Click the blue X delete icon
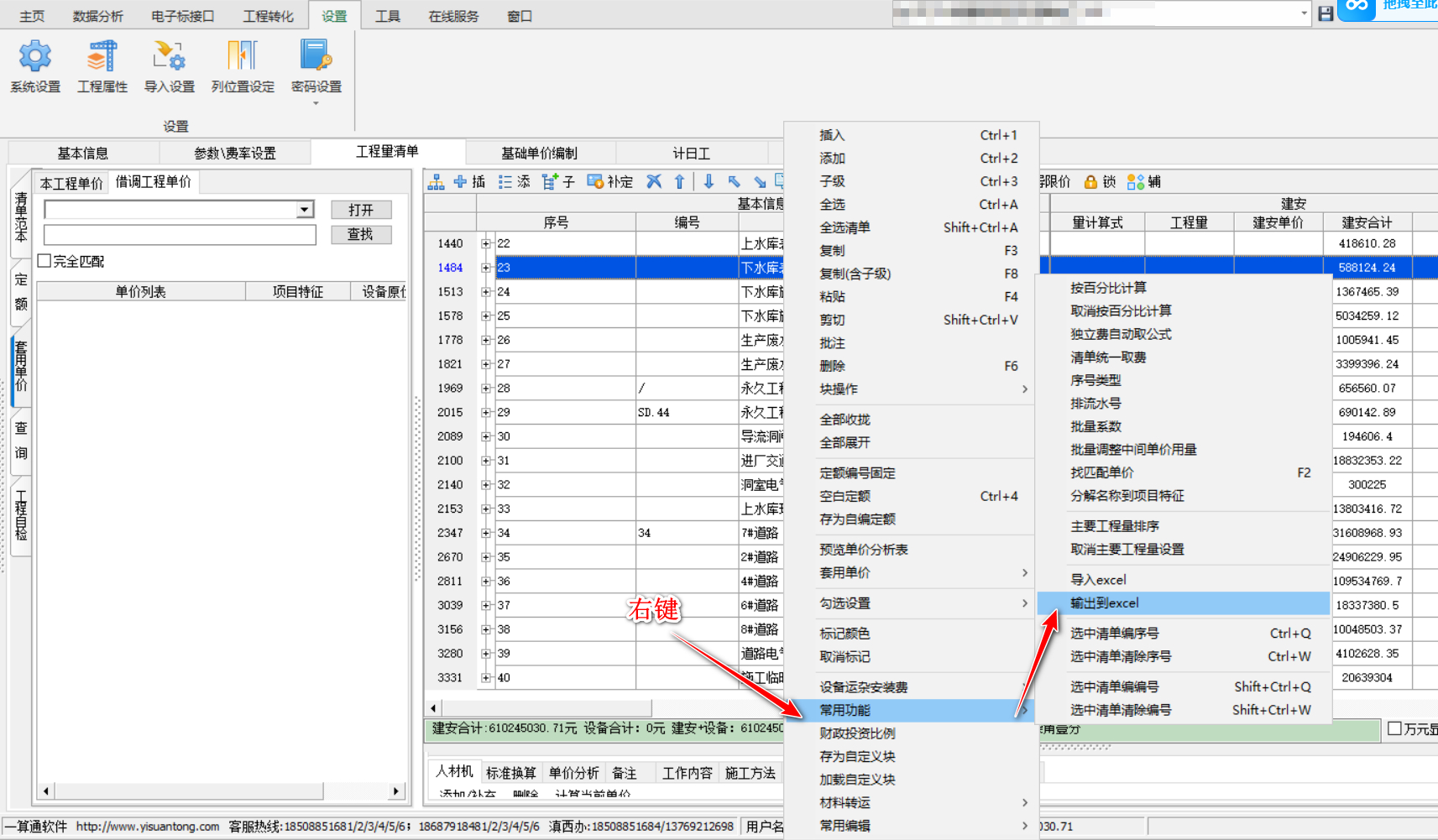The width and height of the screenshot is (1438, 840). tap(654, 182)
